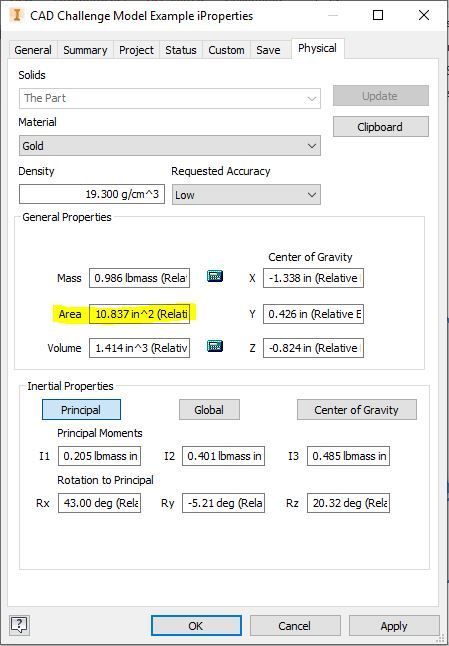Click the Mass value field
The height and width of the screenshot is (646, 449).
pyautogui.click(x=139, y=278)
